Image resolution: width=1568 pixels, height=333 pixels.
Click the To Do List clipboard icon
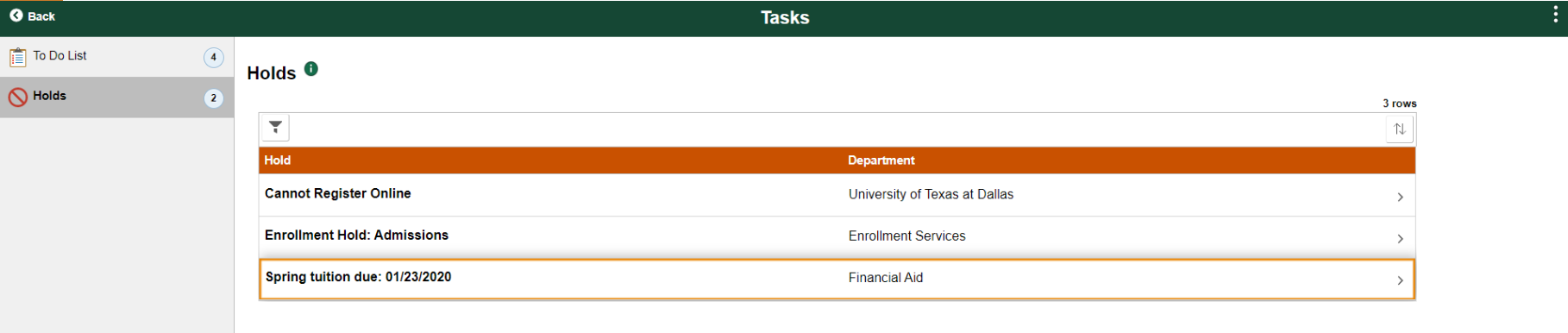(x=17, y=57)
